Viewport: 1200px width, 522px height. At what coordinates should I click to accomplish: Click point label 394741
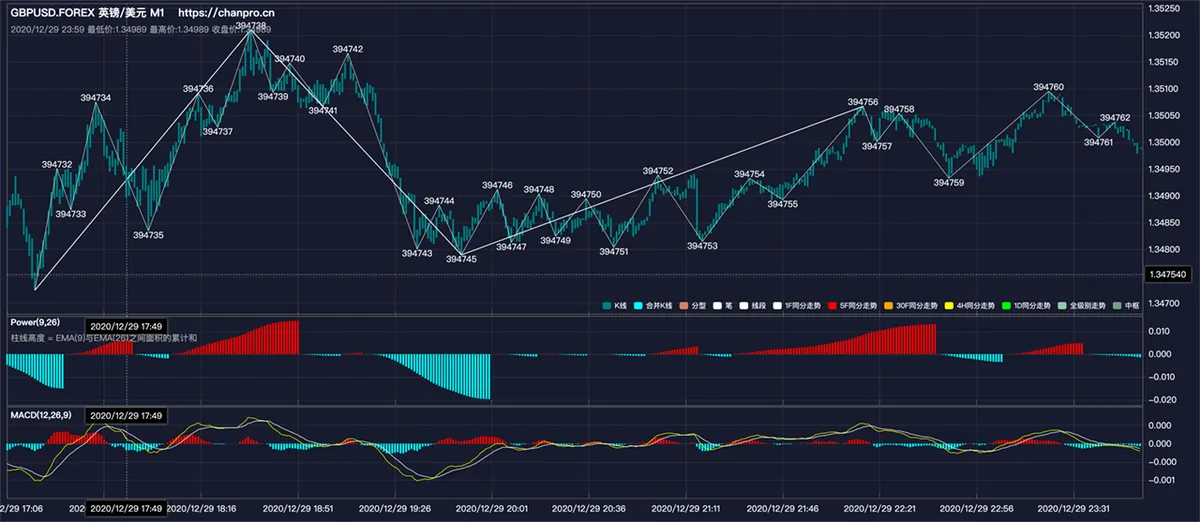[x=322, y=110]
